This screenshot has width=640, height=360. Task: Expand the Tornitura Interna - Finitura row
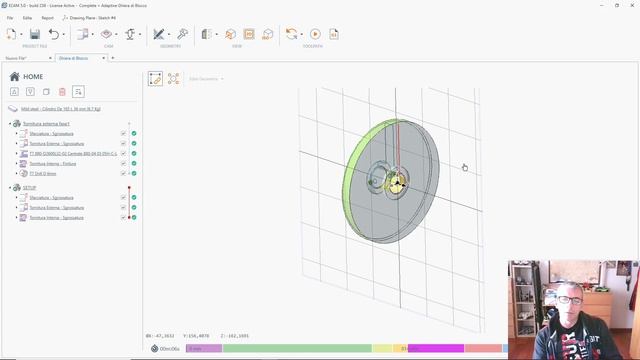click(16, 164)
